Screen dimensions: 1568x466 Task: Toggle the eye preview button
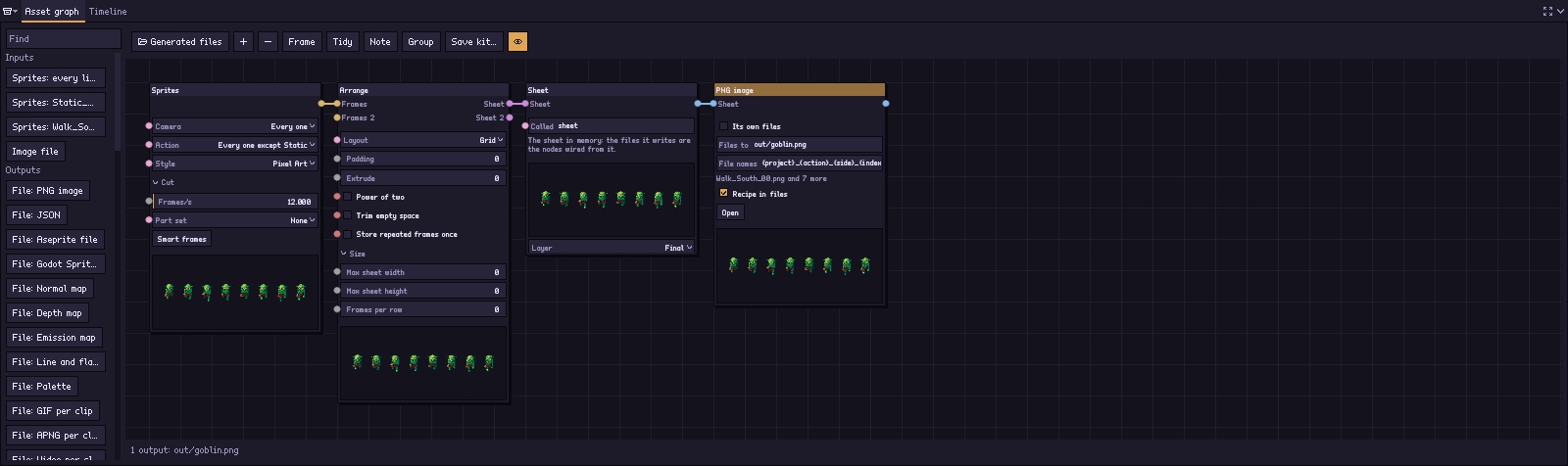(x=518, y=41)
